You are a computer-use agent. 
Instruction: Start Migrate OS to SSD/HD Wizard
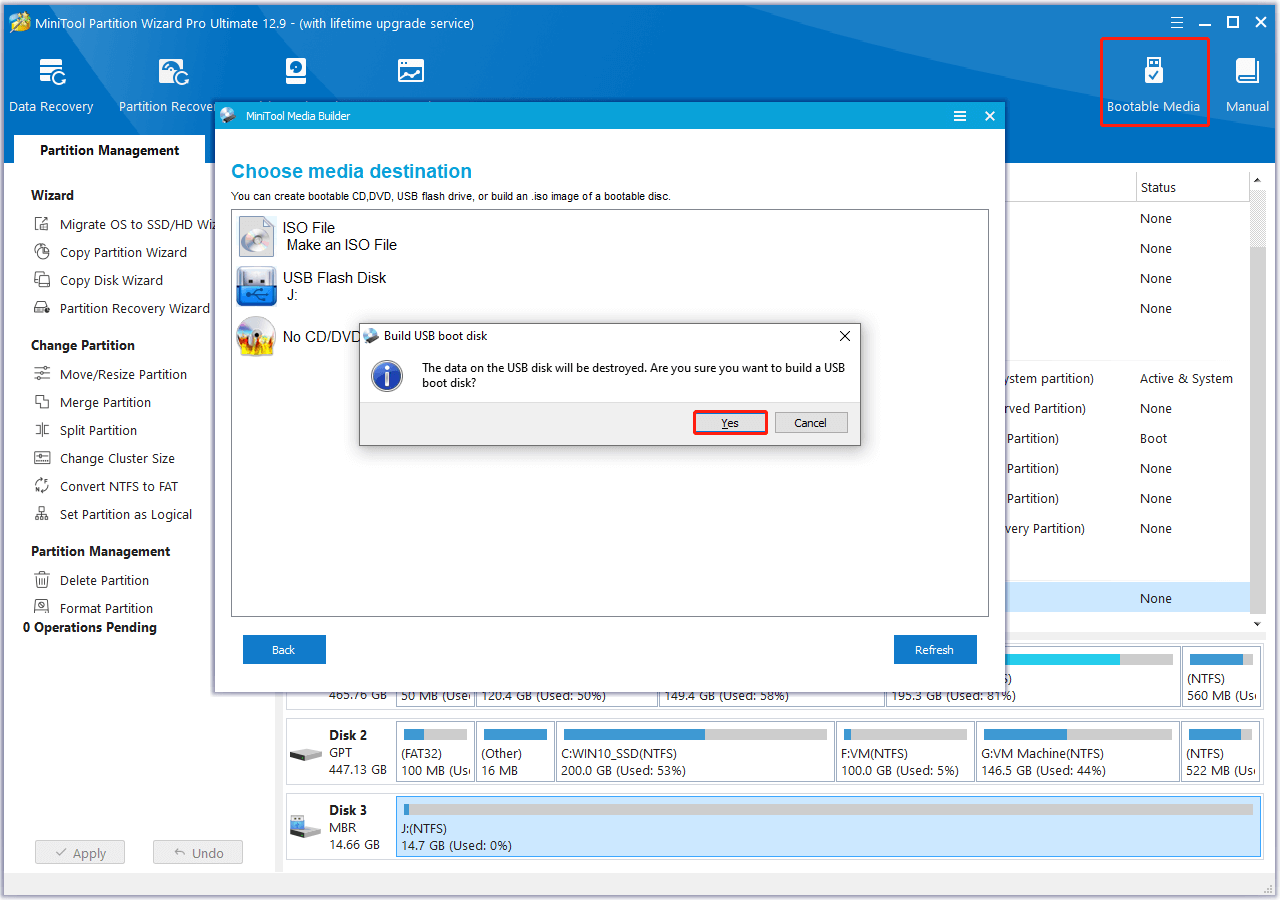[x=125, y=225]
